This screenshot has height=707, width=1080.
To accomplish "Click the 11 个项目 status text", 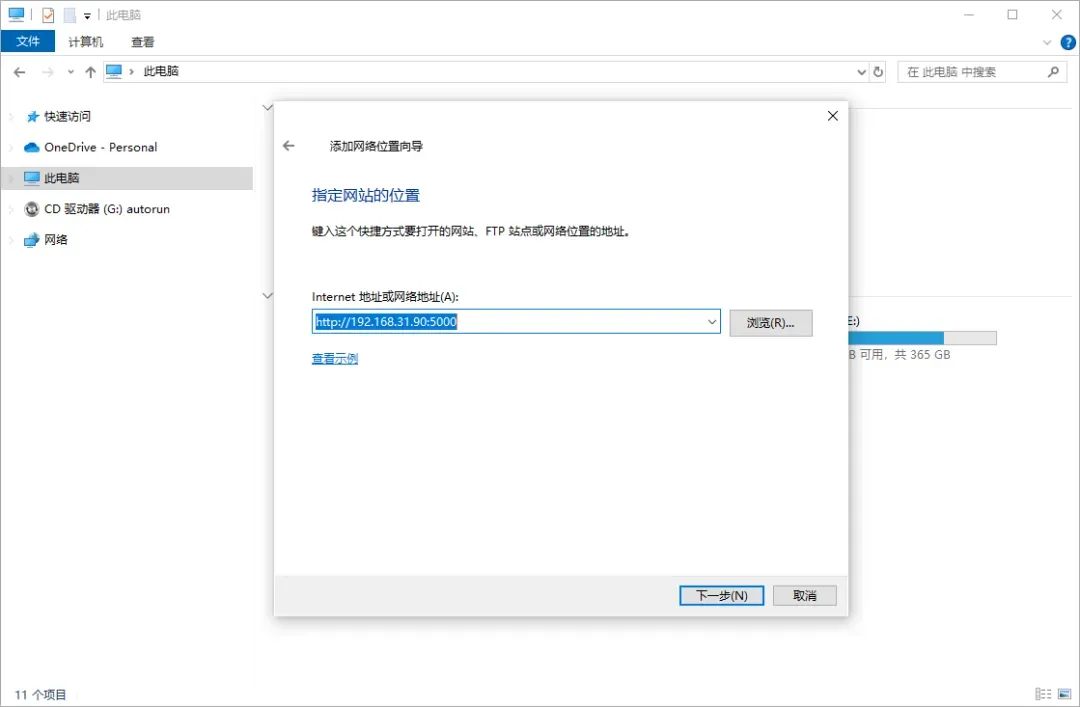I will click(x=41, y=695).
